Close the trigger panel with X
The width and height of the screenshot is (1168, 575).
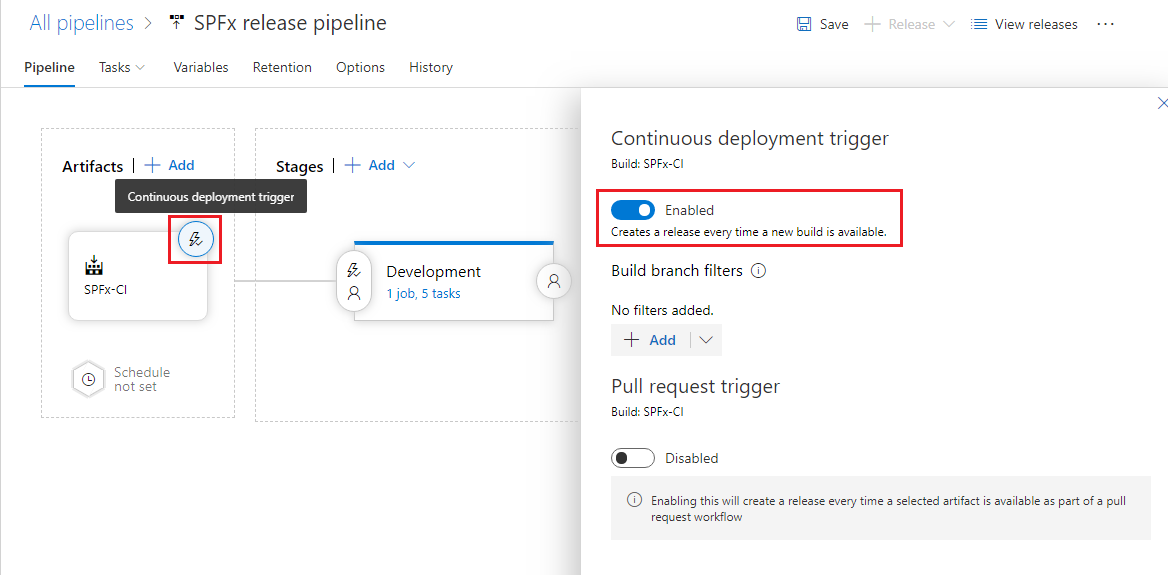tap(1161, 103)
